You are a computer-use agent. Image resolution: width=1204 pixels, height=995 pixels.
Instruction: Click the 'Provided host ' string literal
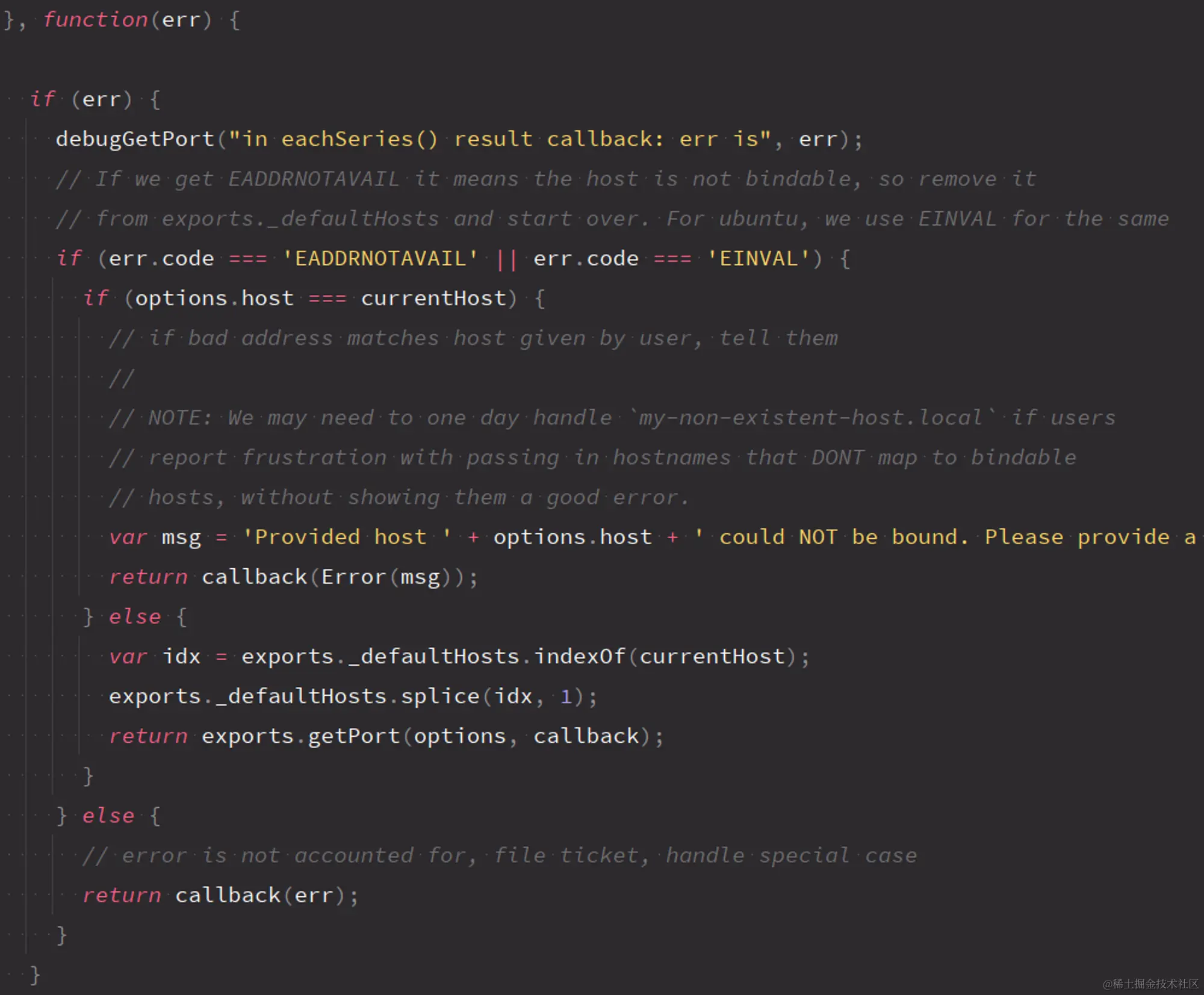346,536
